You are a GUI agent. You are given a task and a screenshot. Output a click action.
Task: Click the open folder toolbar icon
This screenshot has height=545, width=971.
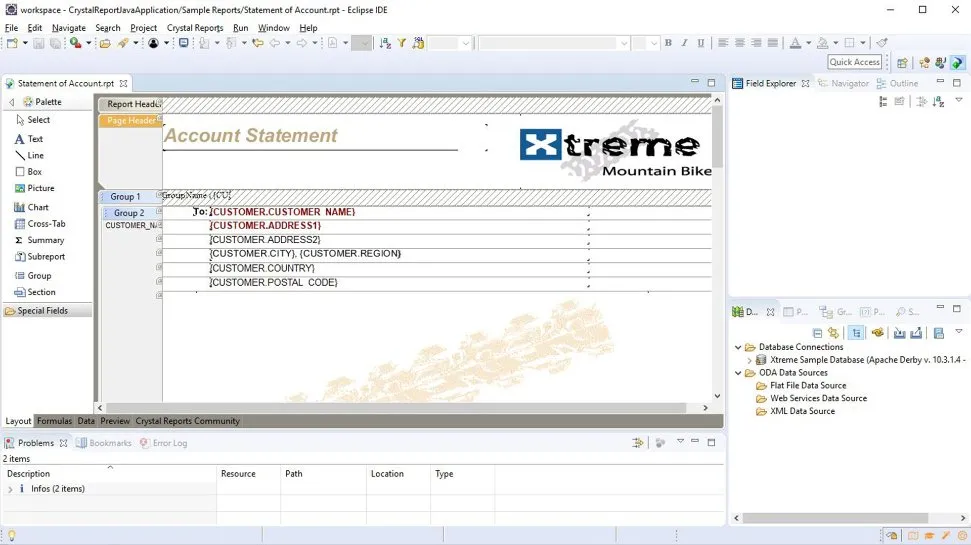105,43
